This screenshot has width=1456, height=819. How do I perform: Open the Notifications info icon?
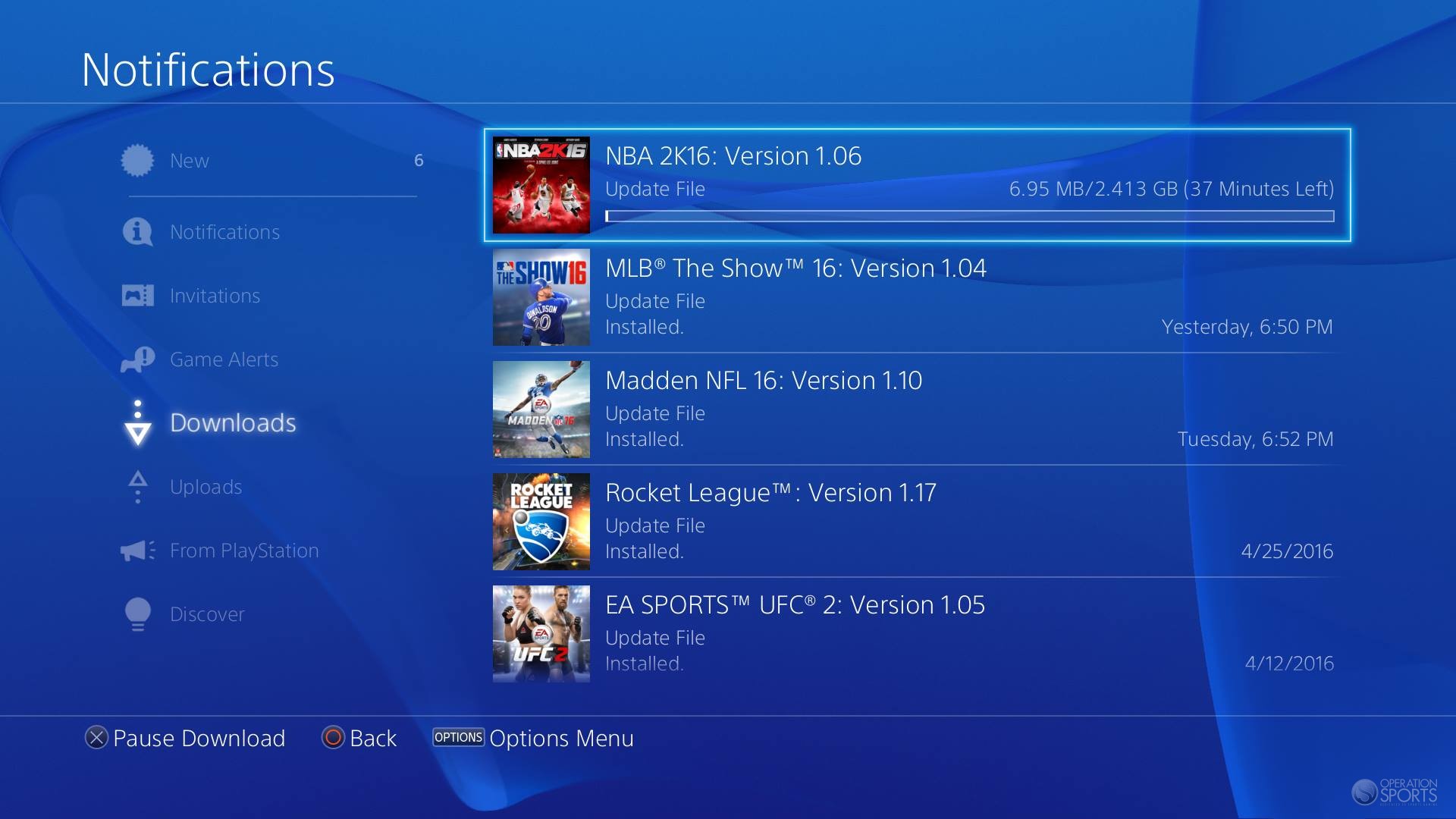137,231
